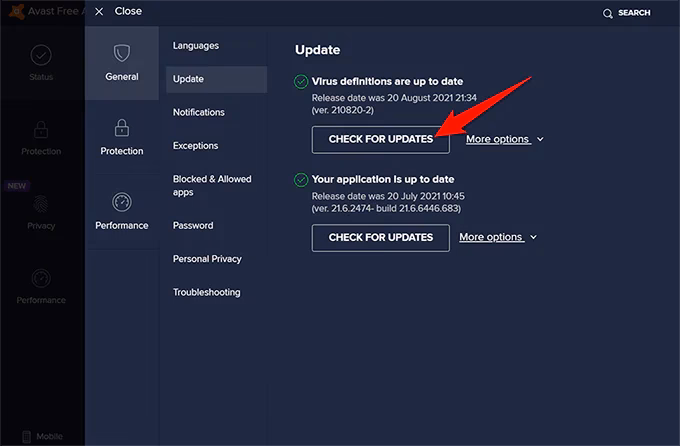The height and width of the screenshot is (446, 680).
Task: Click the green check beside Your application
Action: coord(301,180)
